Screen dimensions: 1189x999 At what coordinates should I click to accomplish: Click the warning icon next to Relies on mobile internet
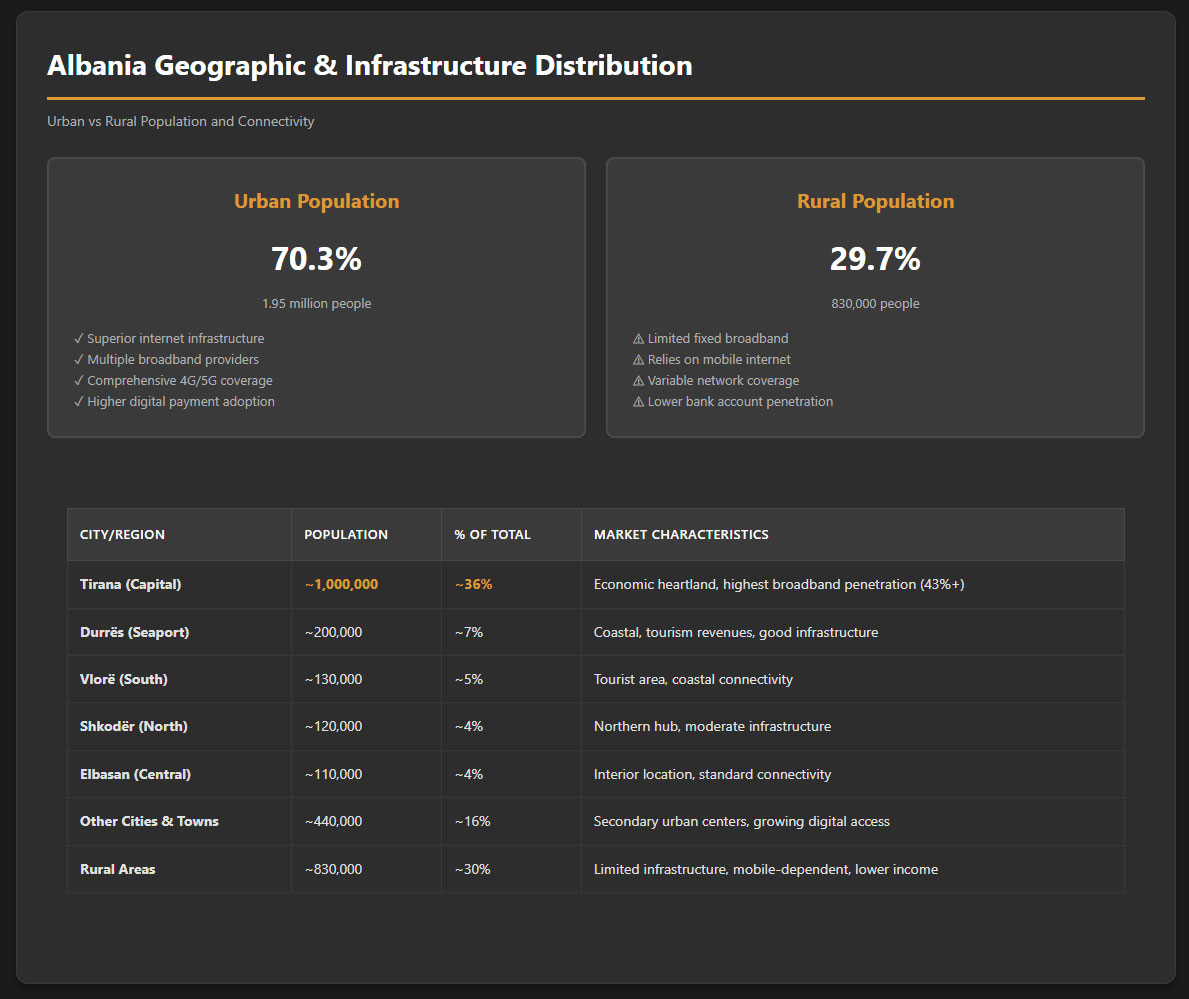click(x=638, y=360)
